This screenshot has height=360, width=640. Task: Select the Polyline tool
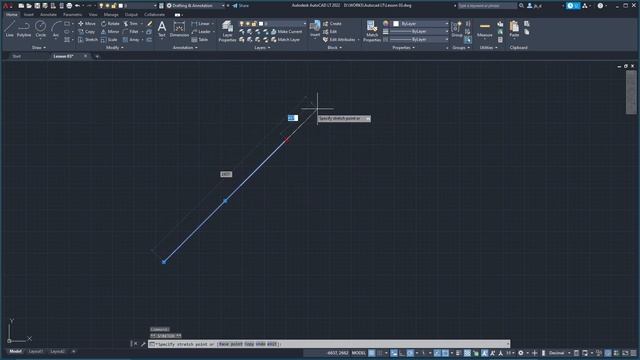click(24, 29)
